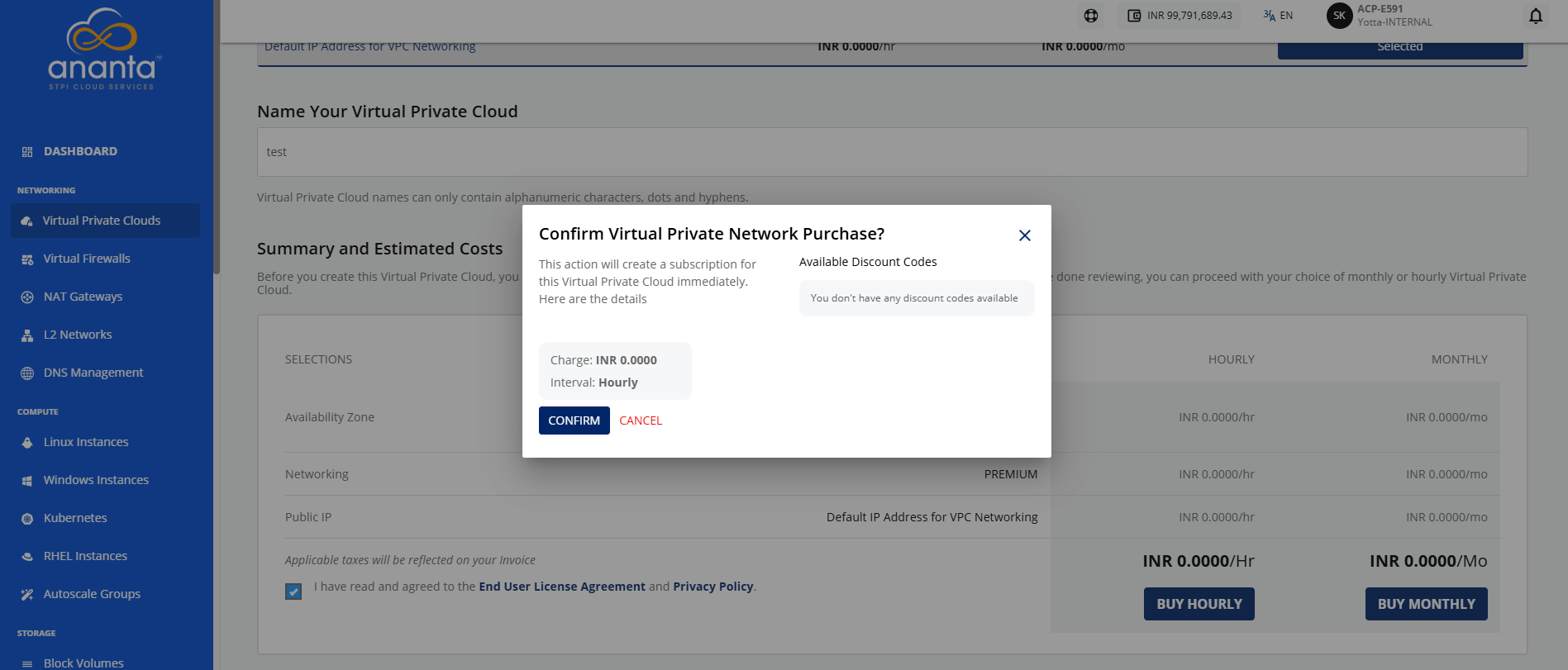Click the RHEL Instances hat icon
This screenshot has height=670, width=1568.
coord(27,556)
